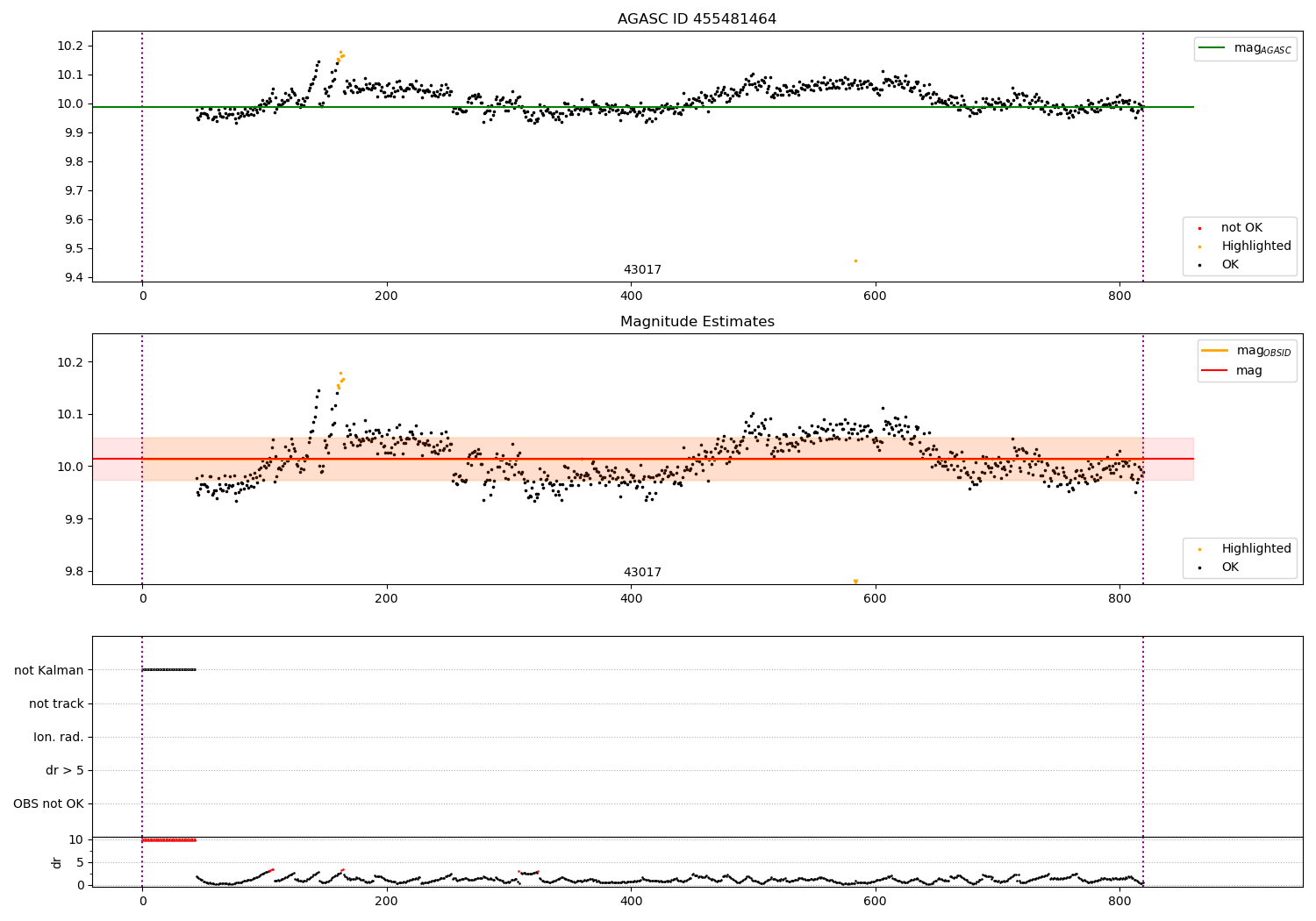Click the red mag line swatch in legend
The height and width of the screenshot is (921, 1316).
[1215, 371]
